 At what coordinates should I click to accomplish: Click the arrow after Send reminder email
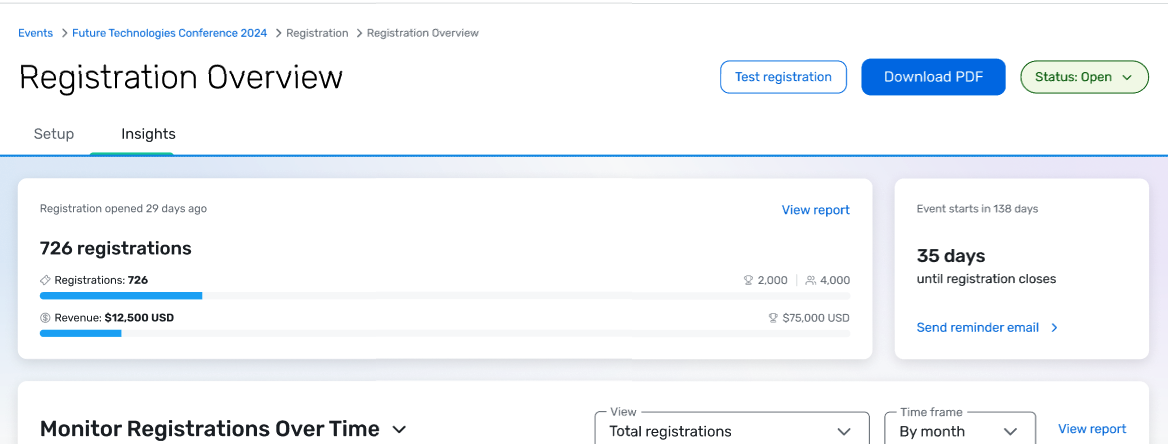pyautogui.click(x=1054, y=328)
